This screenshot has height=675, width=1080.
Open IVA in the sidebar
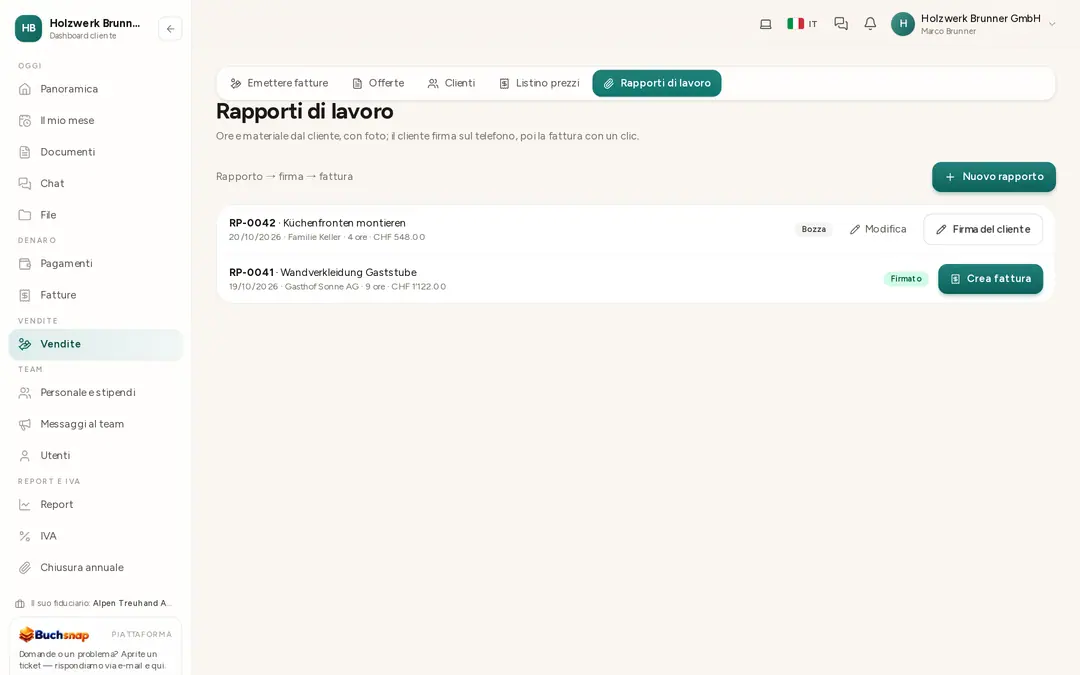[96, 536]
